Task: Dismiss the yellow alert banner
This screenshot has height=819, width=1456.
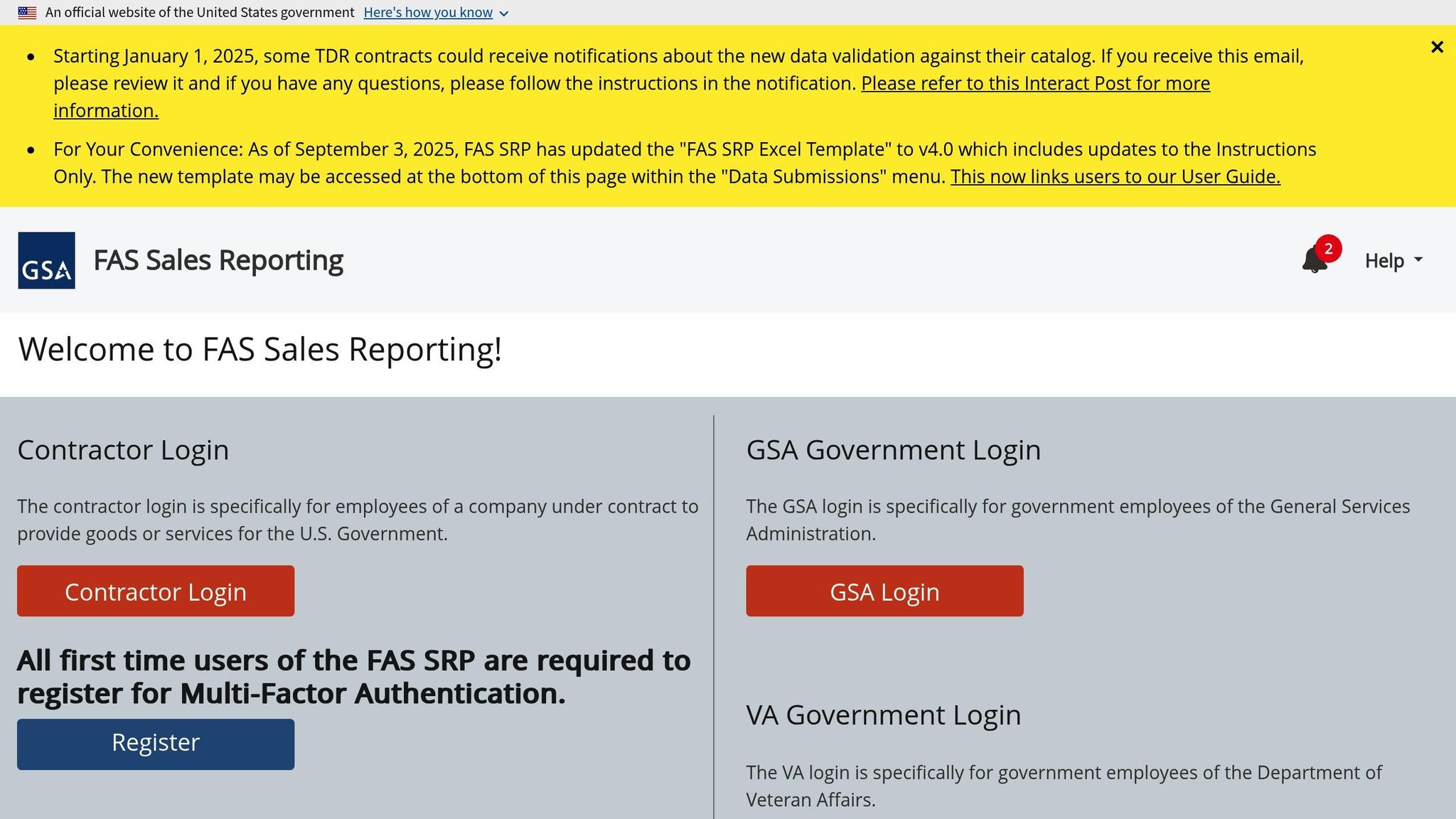Action: [x=1437, y=47]
